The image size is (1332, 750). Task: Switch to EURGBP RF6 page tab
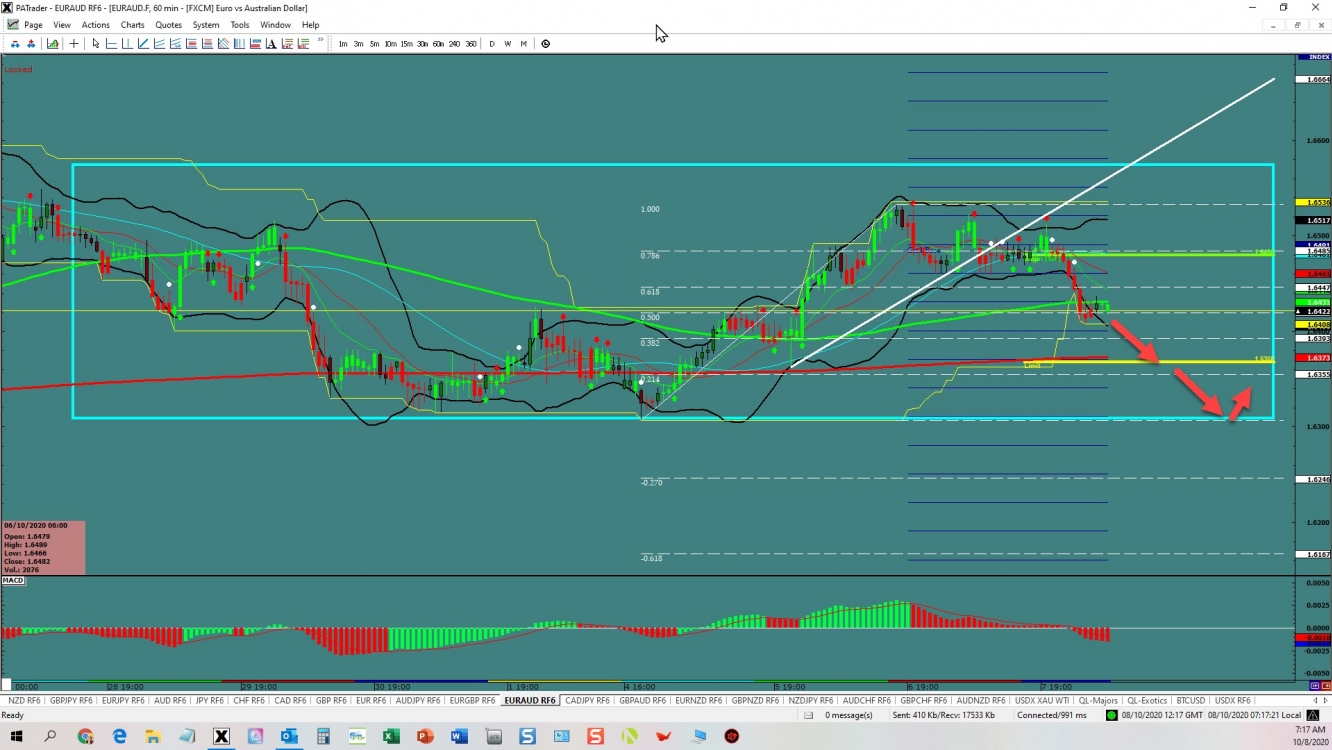(472, 701)
